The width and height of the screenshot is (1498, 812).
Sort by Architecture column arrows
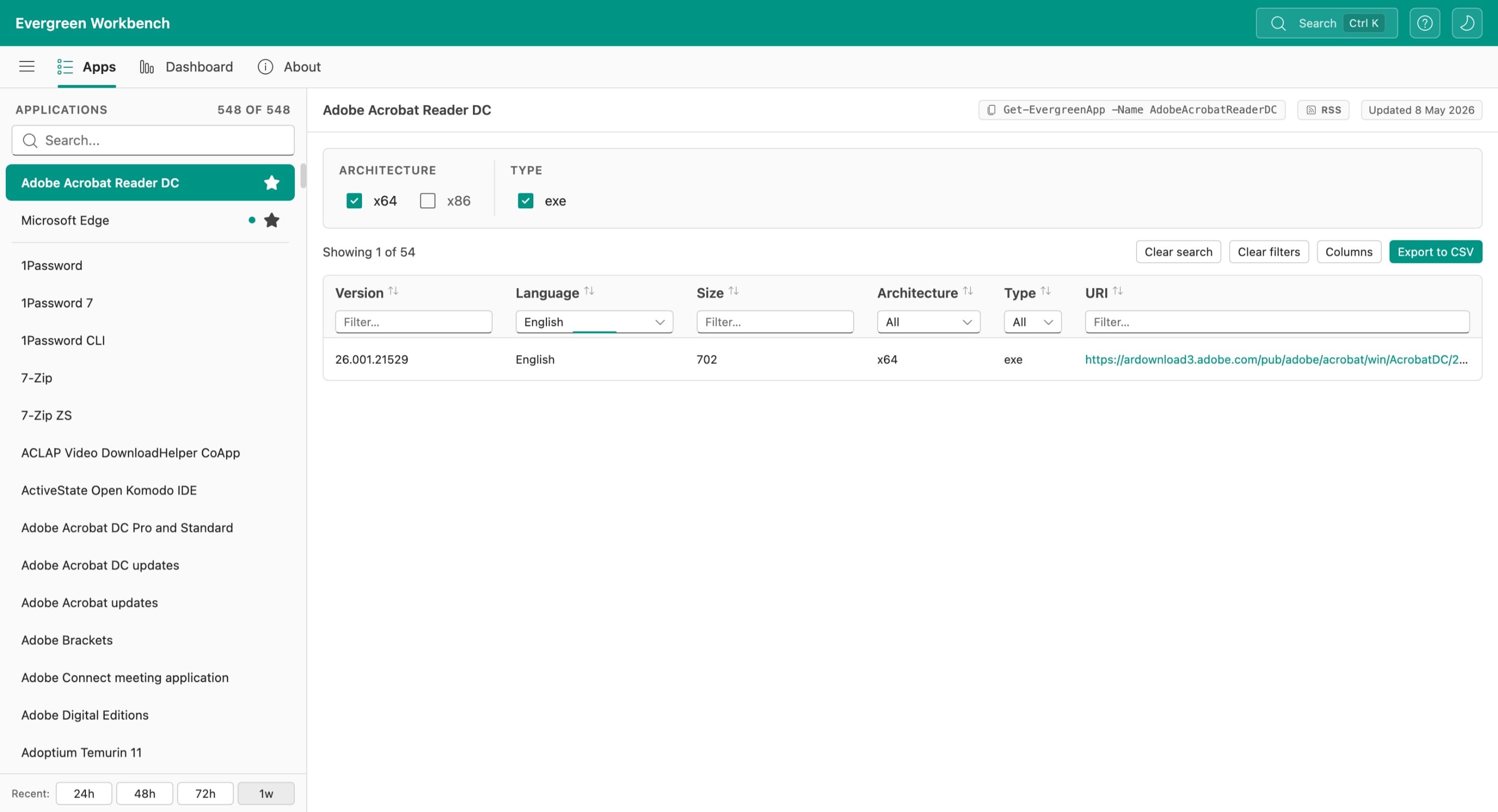pos(968,291)
